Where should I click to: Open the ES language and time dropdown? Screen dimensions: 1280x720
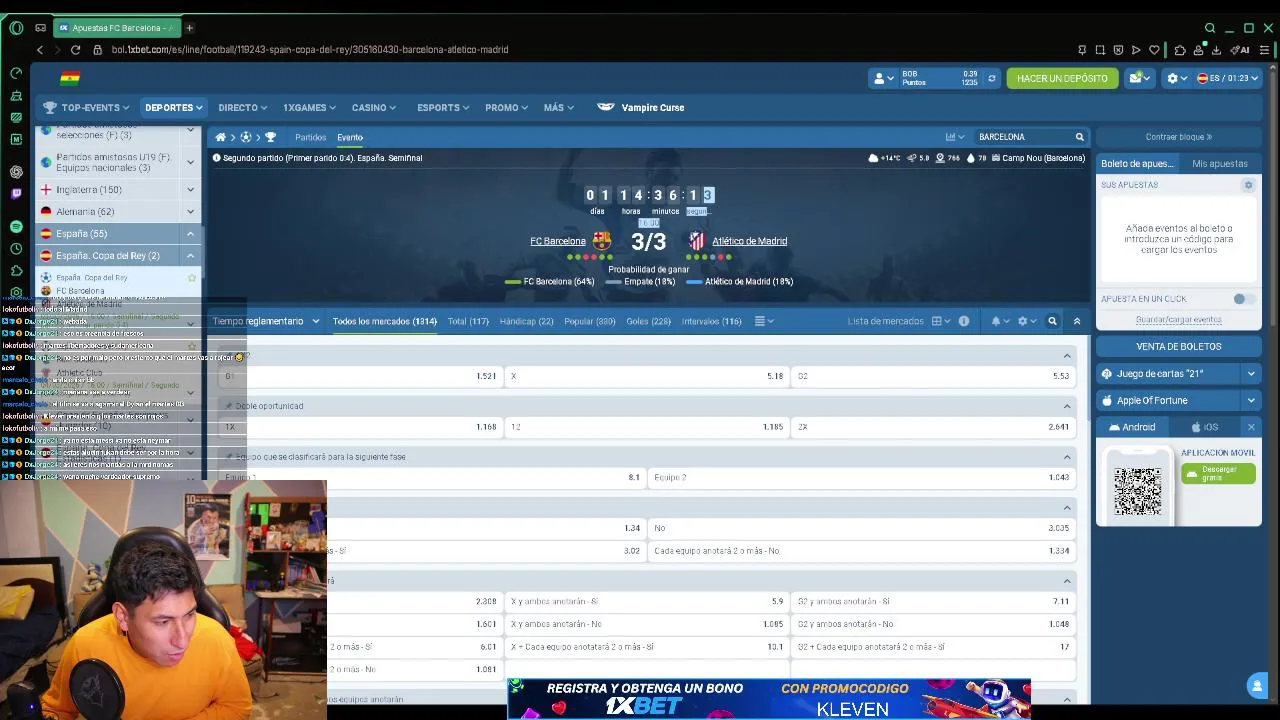coord(1228,78)
